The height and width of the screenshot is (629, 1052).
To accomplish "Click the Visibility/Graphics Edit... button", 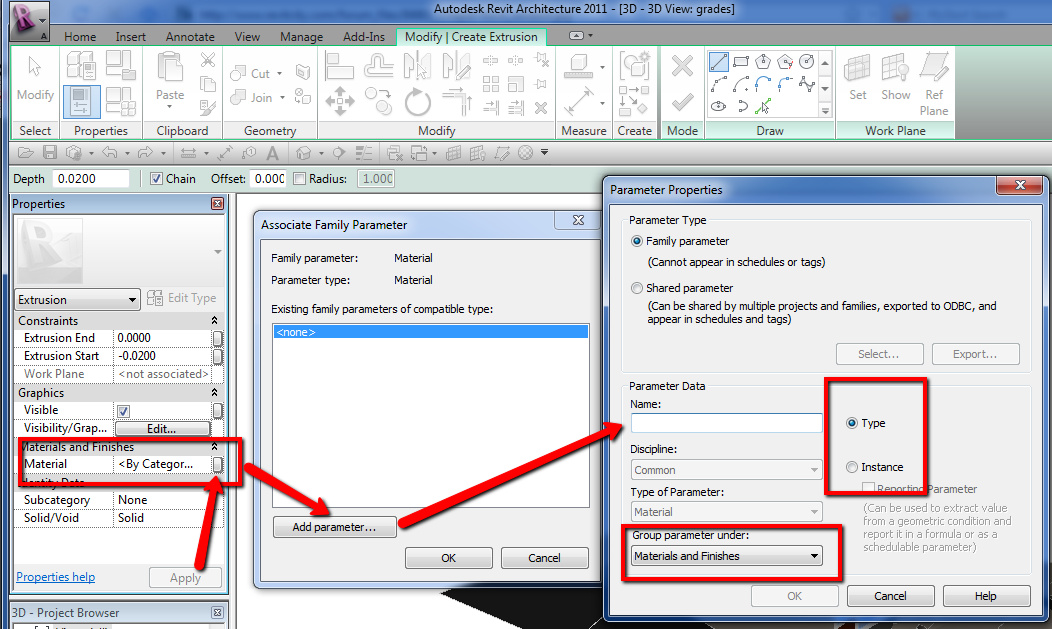I will pyautogui.click(x=162, y=428).
